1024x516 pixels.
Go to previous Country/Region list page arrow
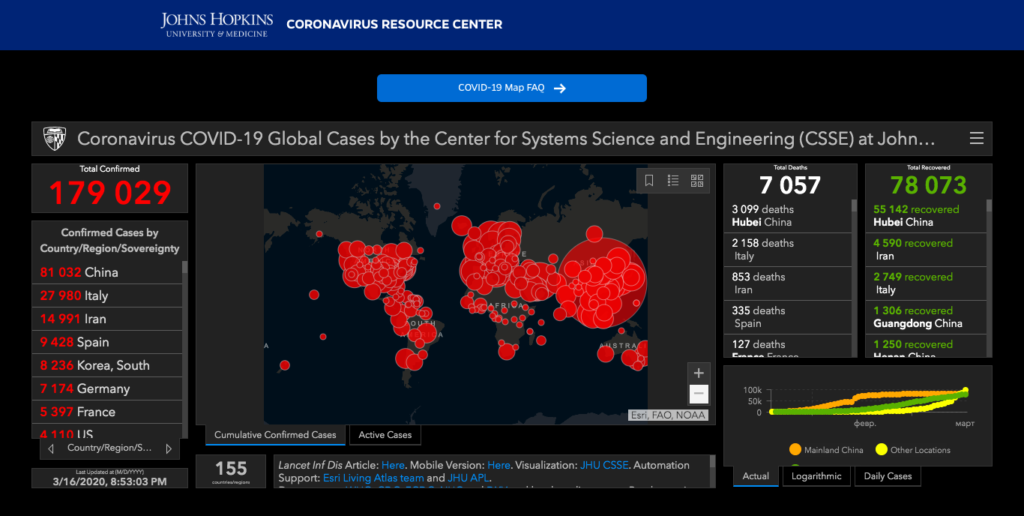point(51,449)
